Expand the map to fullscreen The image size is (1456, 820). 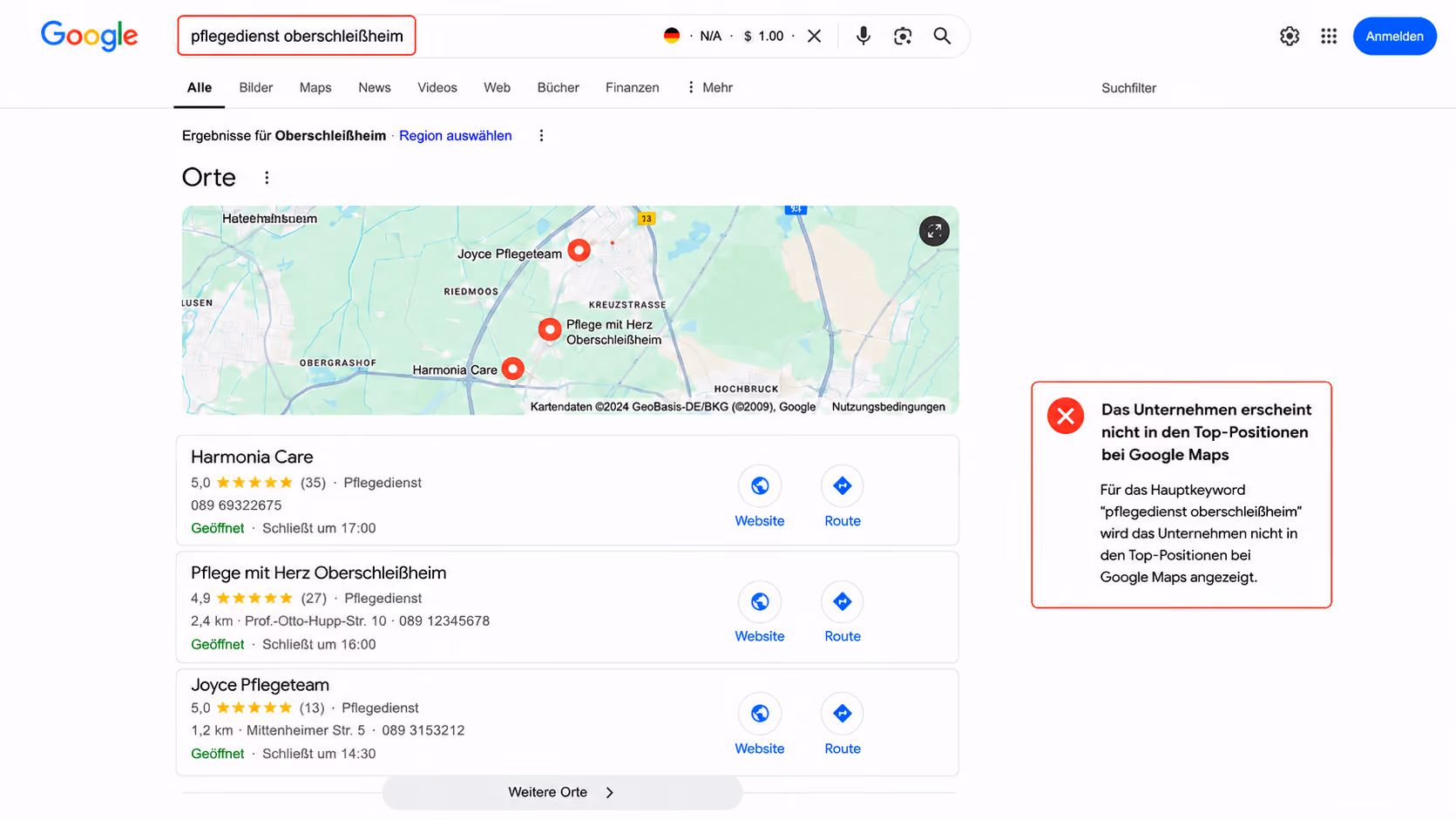pyautogui.click(x=934, y=231)
